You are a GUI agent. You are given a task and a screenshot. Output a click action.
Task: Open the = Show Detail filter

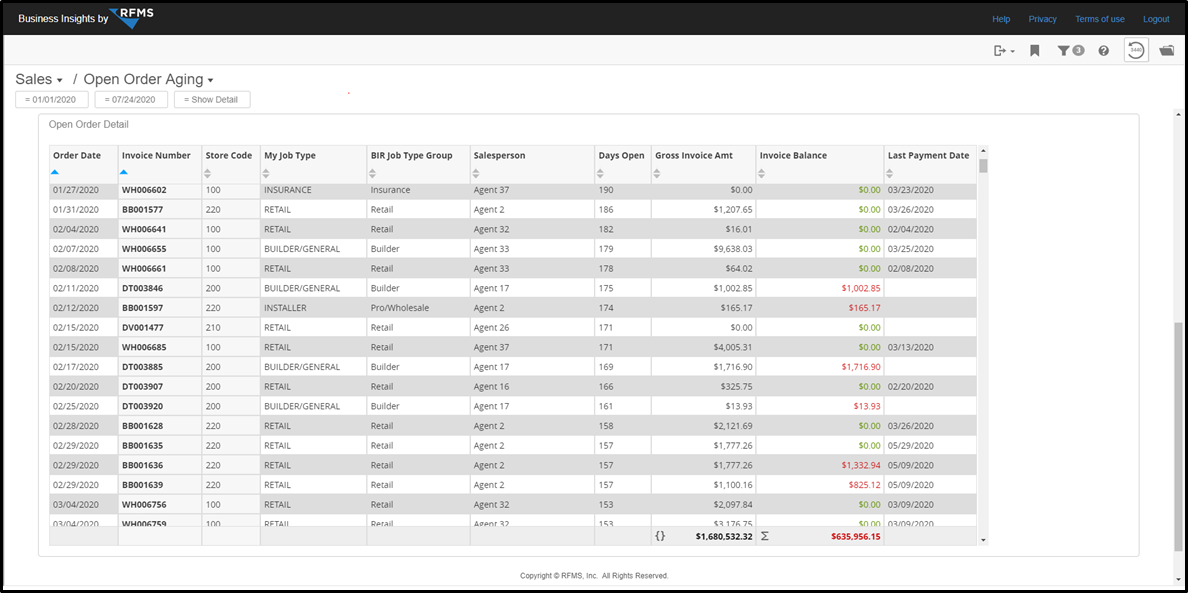[212, 100]
